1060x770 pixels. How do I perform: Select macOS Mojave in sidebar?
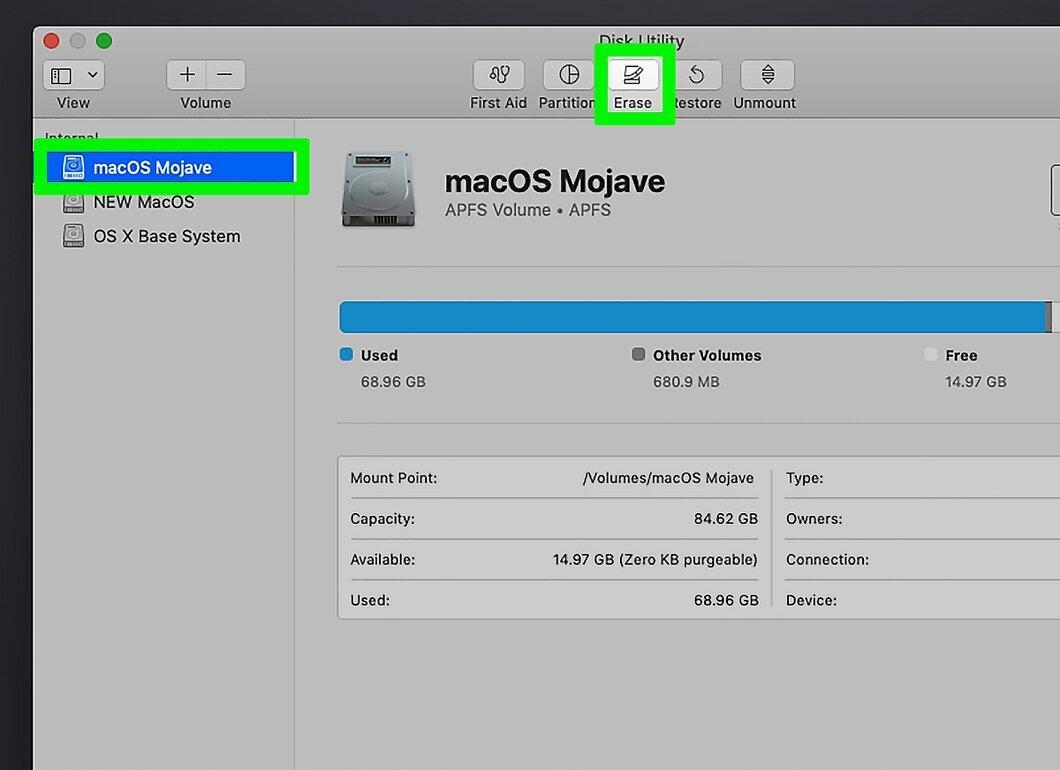[x=170, y=167]
